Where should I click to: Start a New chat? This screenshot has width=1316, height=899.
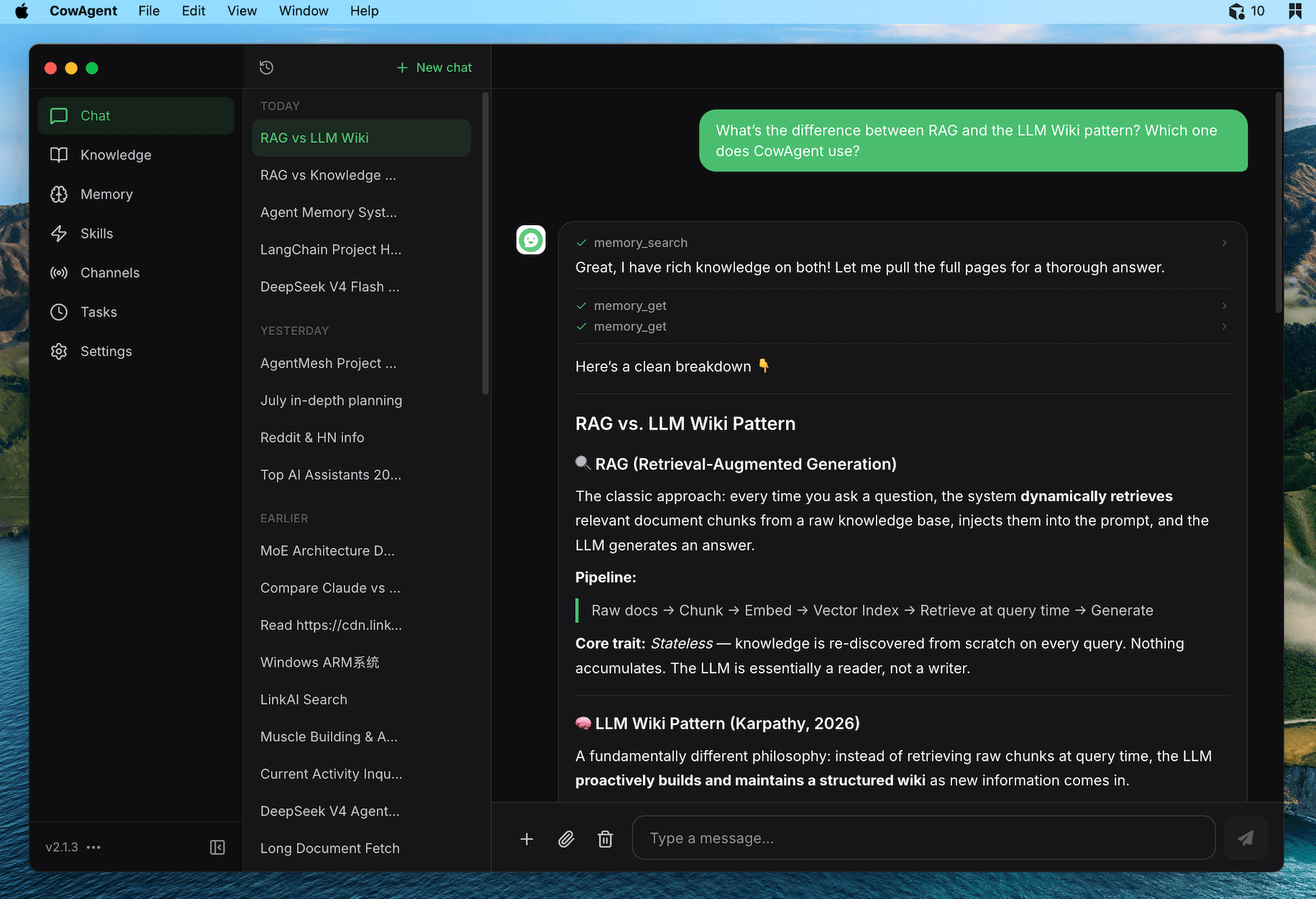[434, 68]
